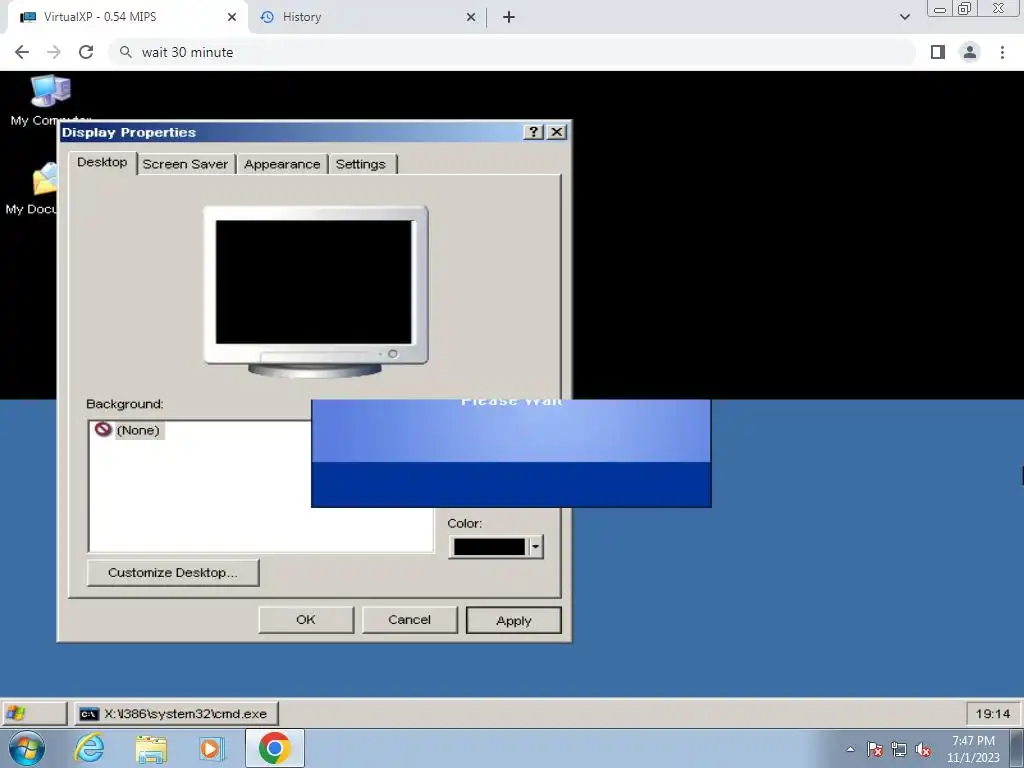Show hidden system tray icons
Viewport: 1024px width, 768px height.
(x=850, y=749)
